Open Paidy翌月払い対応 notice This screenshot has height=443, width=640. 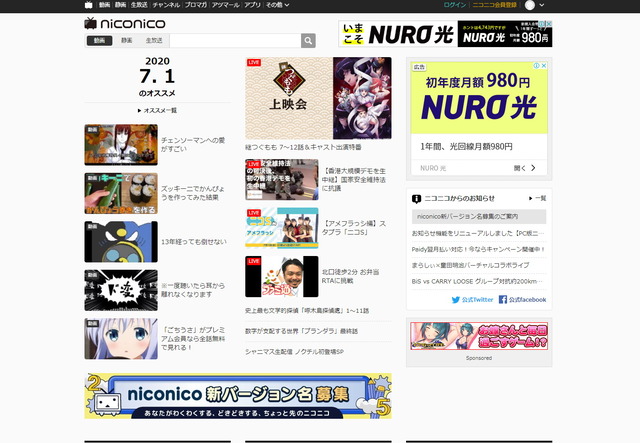pos(479,249)
